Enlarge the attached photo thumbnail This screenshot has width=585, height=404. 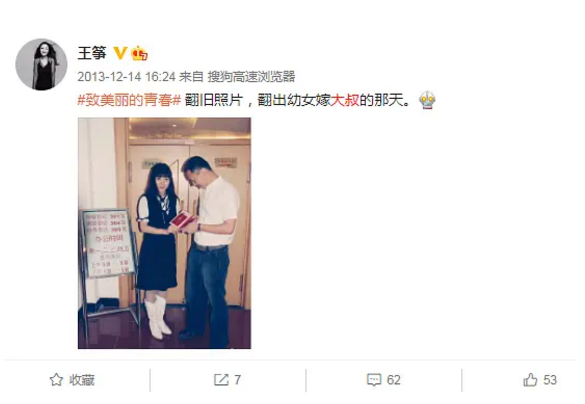click(x=164, y=233)
